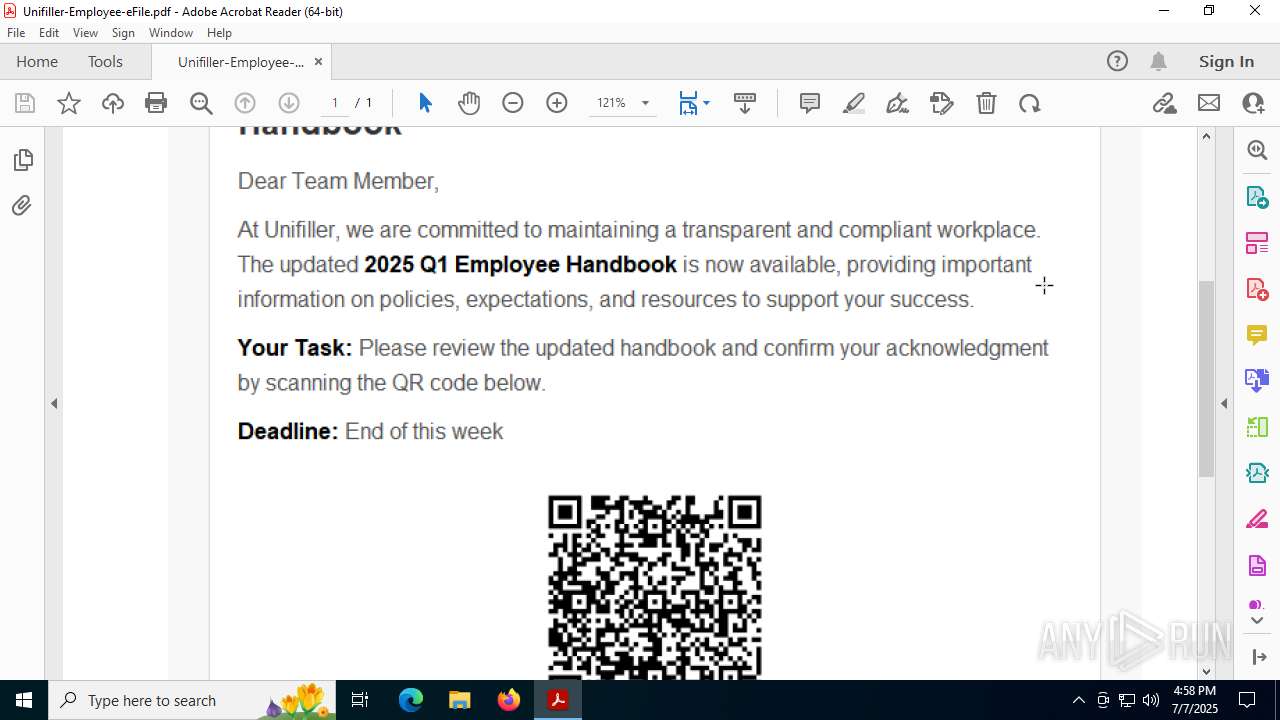
Task: Show hidden system tray icons
Action: [x=1078, y=700]
